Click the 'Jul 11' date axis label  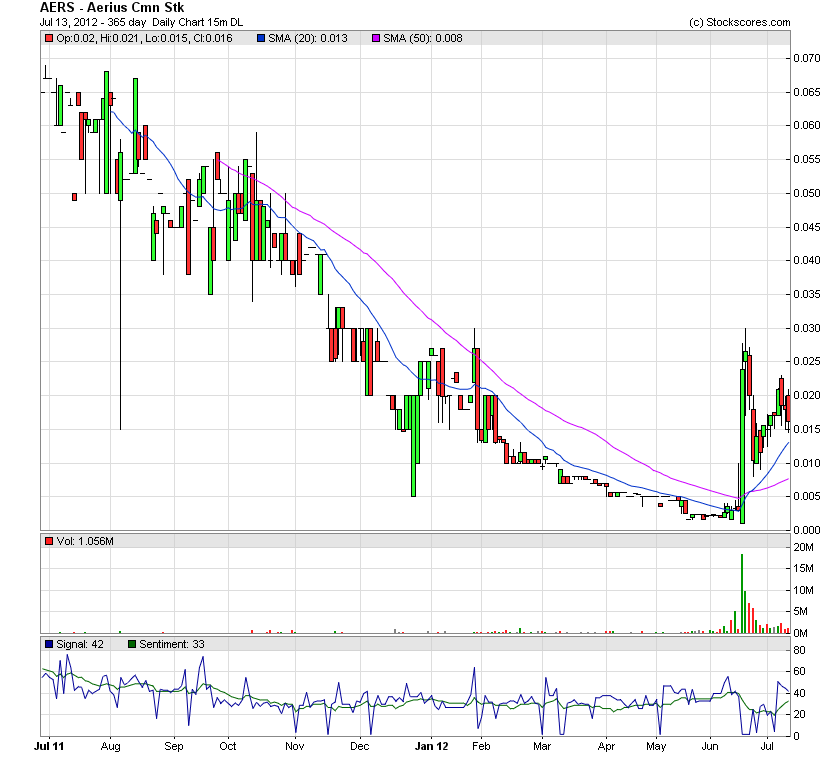(x=49, y=746)
